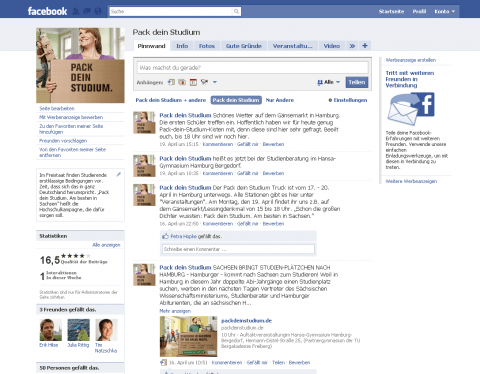
Task: Filter wall by 'Nur Andere'
Action: [280, 100]
